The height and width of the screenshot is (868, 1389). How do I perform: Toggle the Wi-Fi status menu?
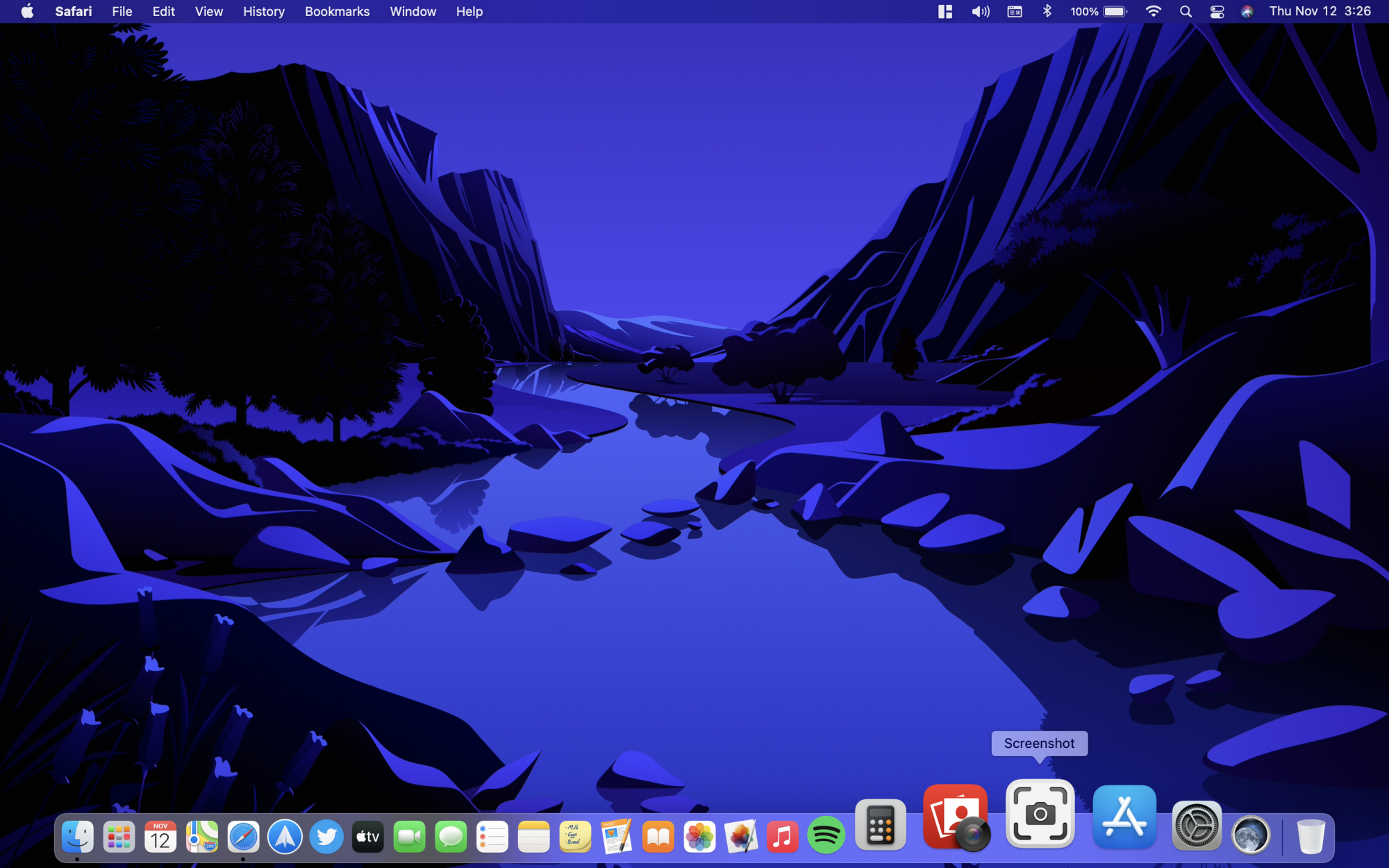pos(1153,12)
